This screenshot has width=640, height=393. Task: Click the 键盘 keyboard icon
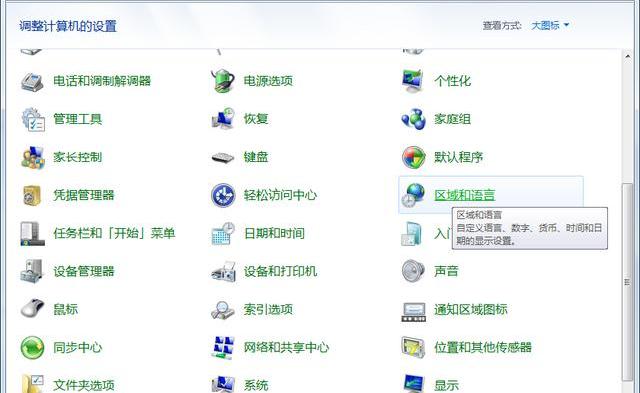click(223, 158)
